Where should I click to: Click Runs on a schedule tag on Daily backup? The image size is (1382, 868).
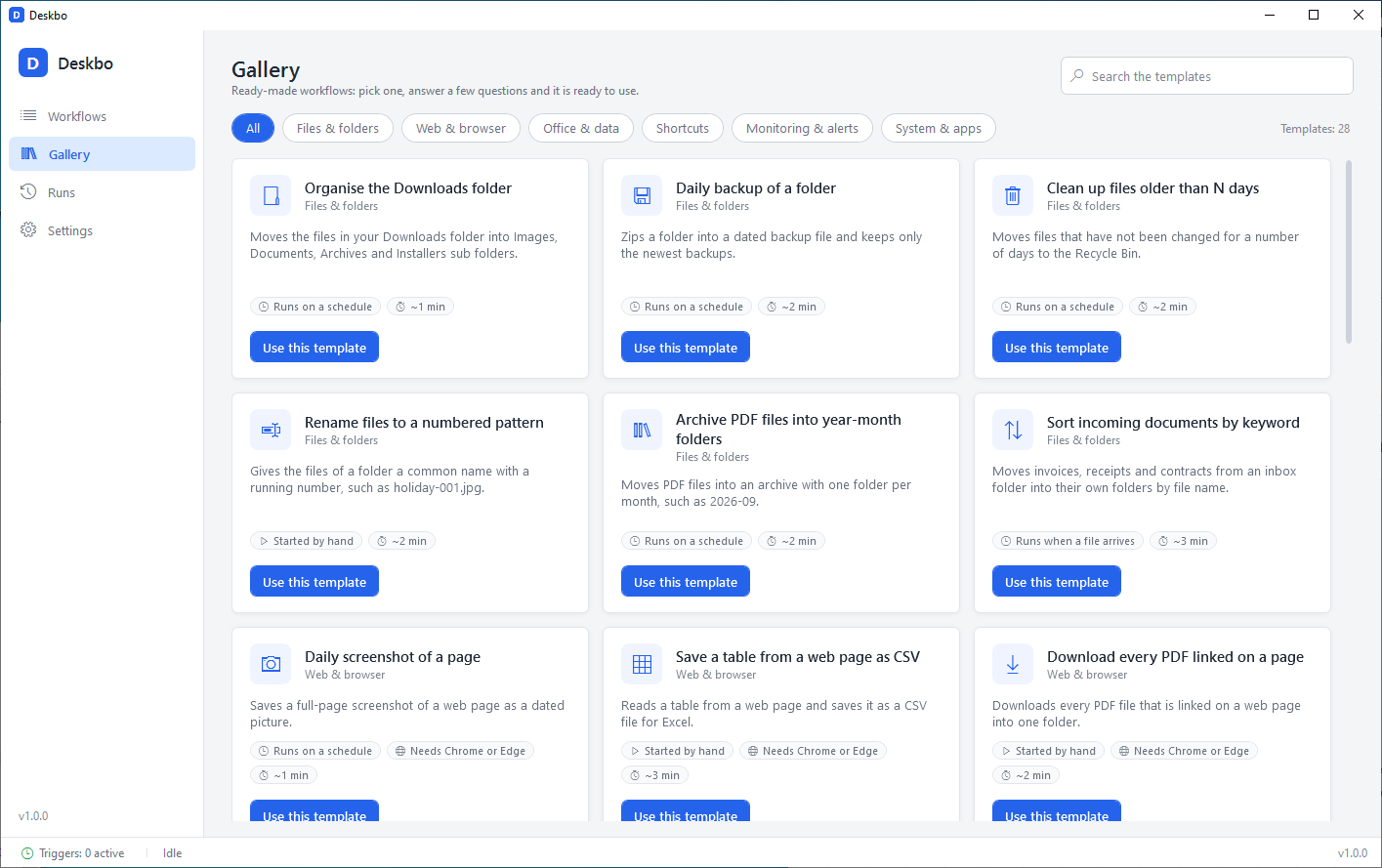tap(686, 307)
